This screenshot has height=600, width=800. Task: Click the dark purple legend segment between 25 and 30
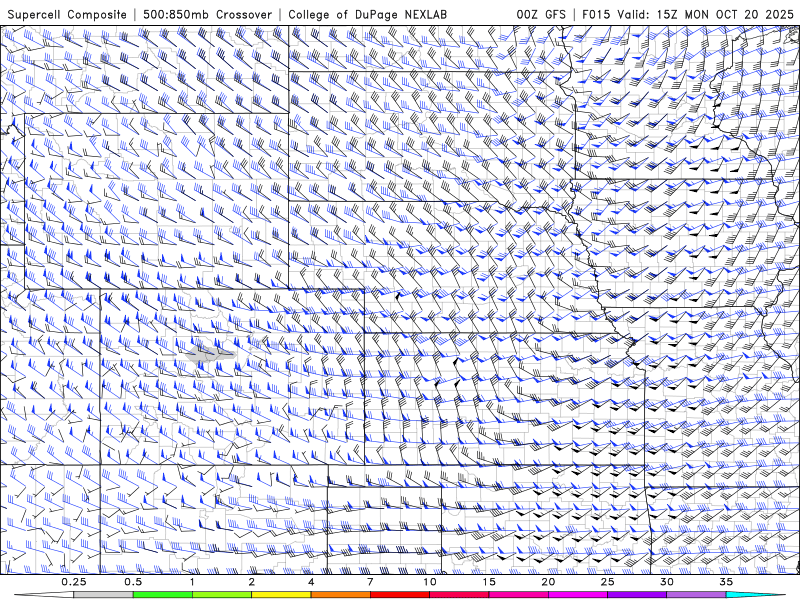[637, 595]
